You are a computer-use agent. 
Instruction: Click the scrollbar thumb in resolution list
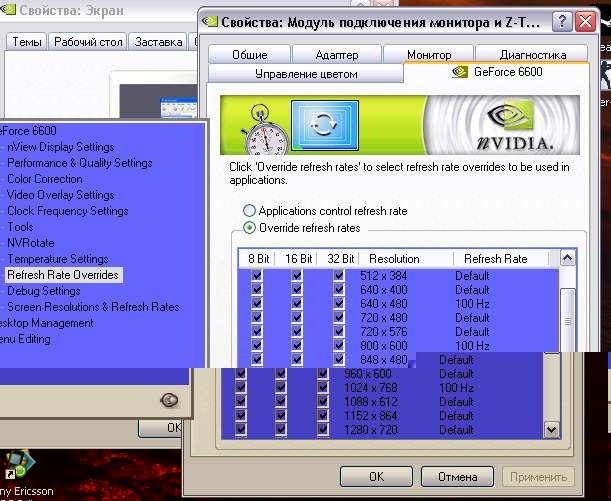coord(568,321)
